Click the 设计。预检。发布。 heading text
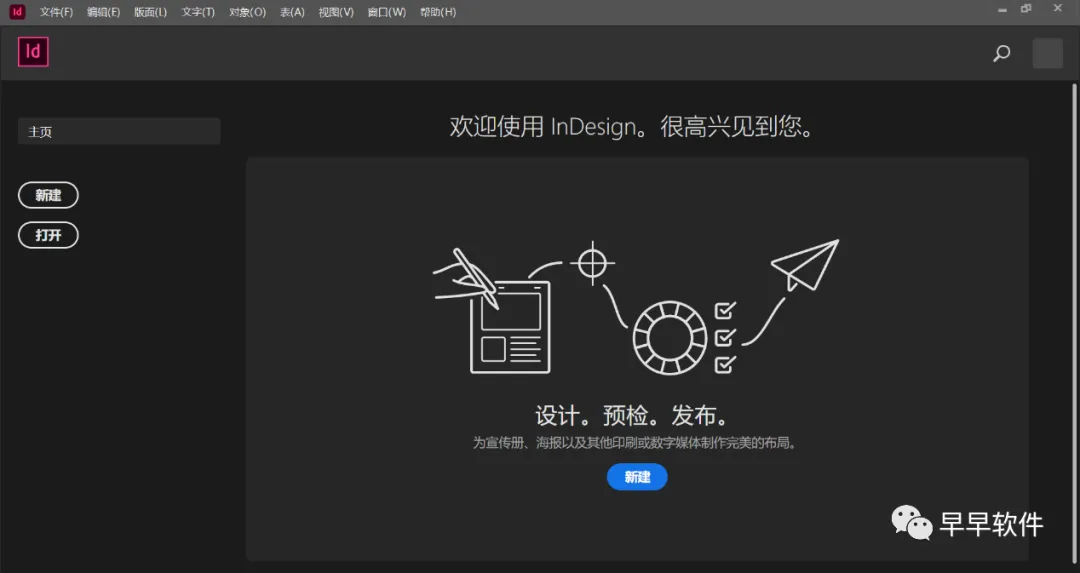Image resolution: width=1080 pixels, height=573 pixels. pyautogui.click(x=632, y=415)
